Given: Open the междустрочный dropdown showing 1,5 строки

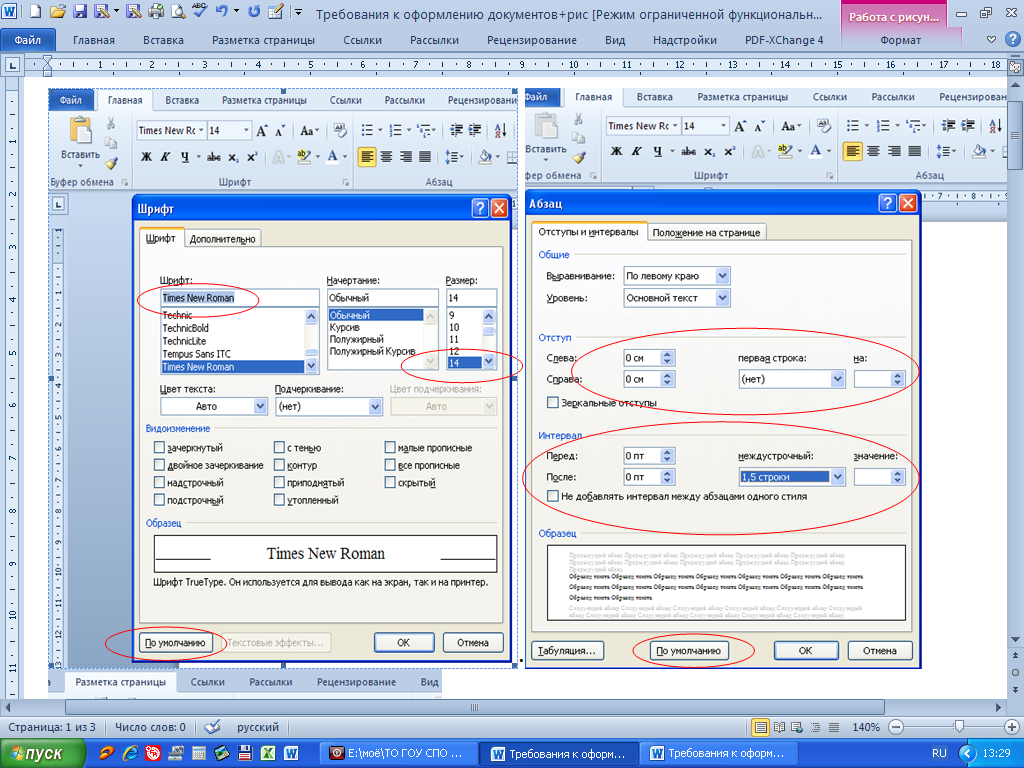Looking at the screenshot, I should click(838, 477).
